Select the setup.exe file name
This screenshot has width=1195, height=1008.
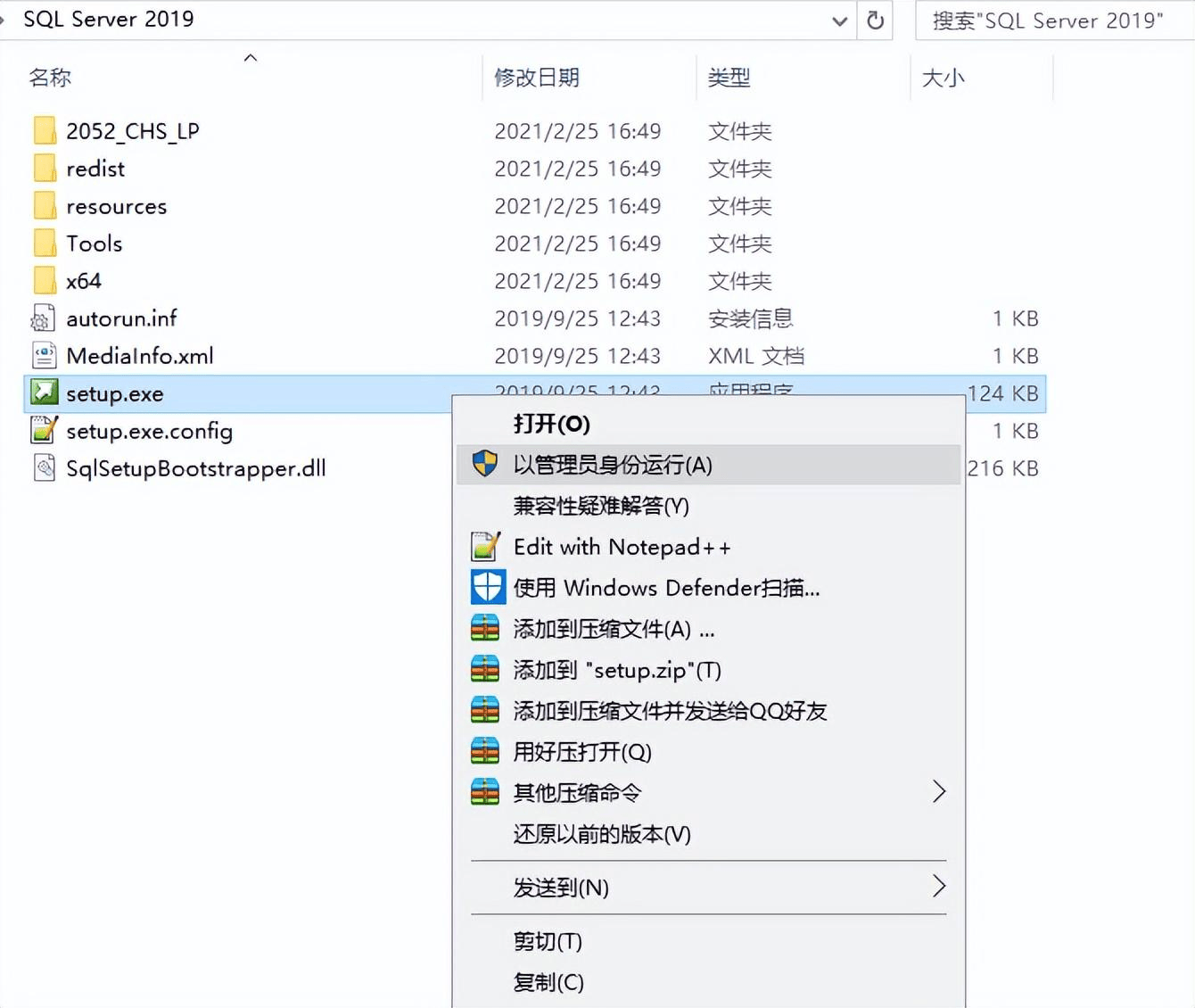click(x=115, y=393)
